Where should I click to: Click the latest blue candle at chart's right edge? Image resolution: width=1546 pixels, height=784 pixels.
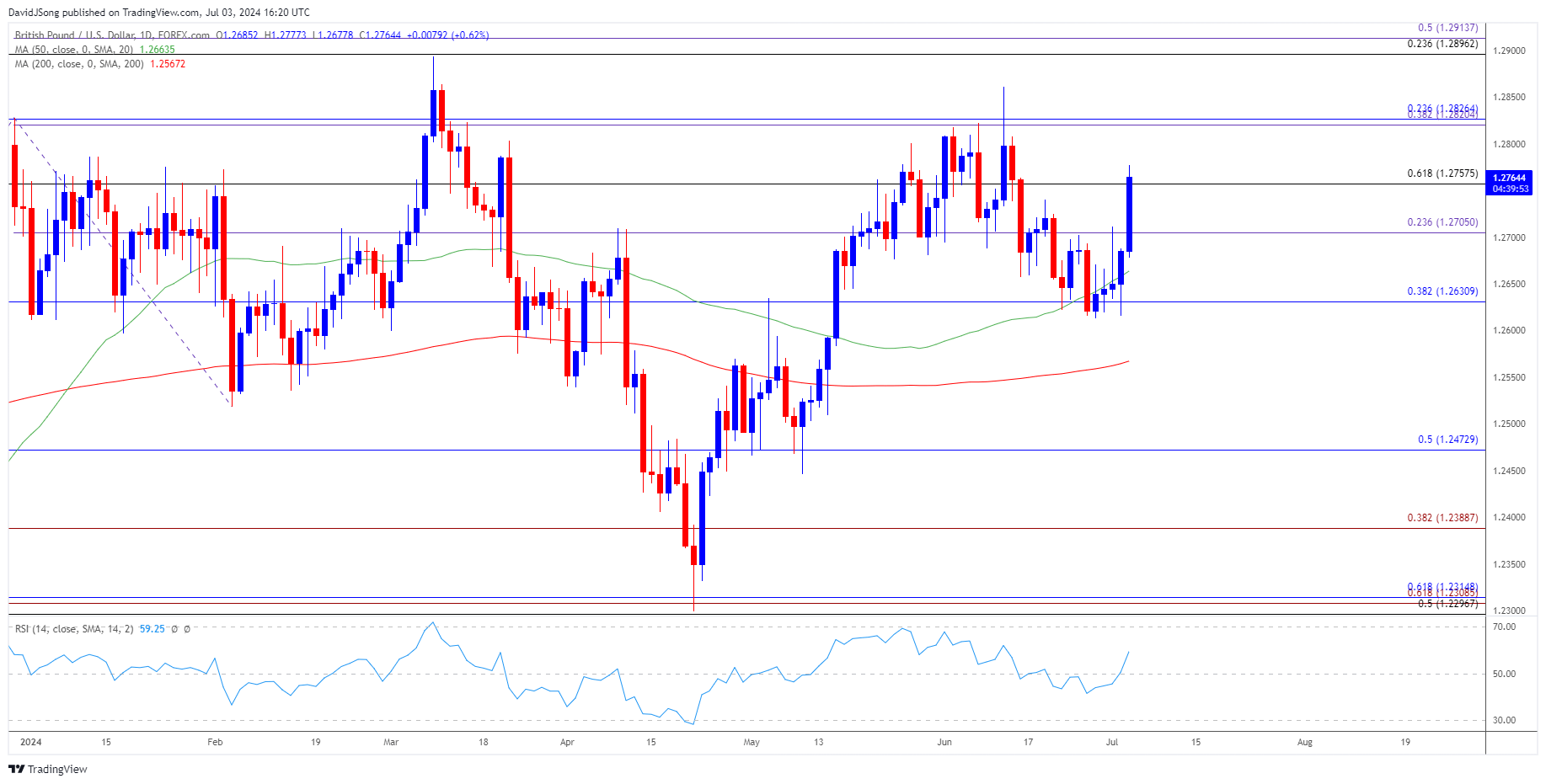[1129, 214]
